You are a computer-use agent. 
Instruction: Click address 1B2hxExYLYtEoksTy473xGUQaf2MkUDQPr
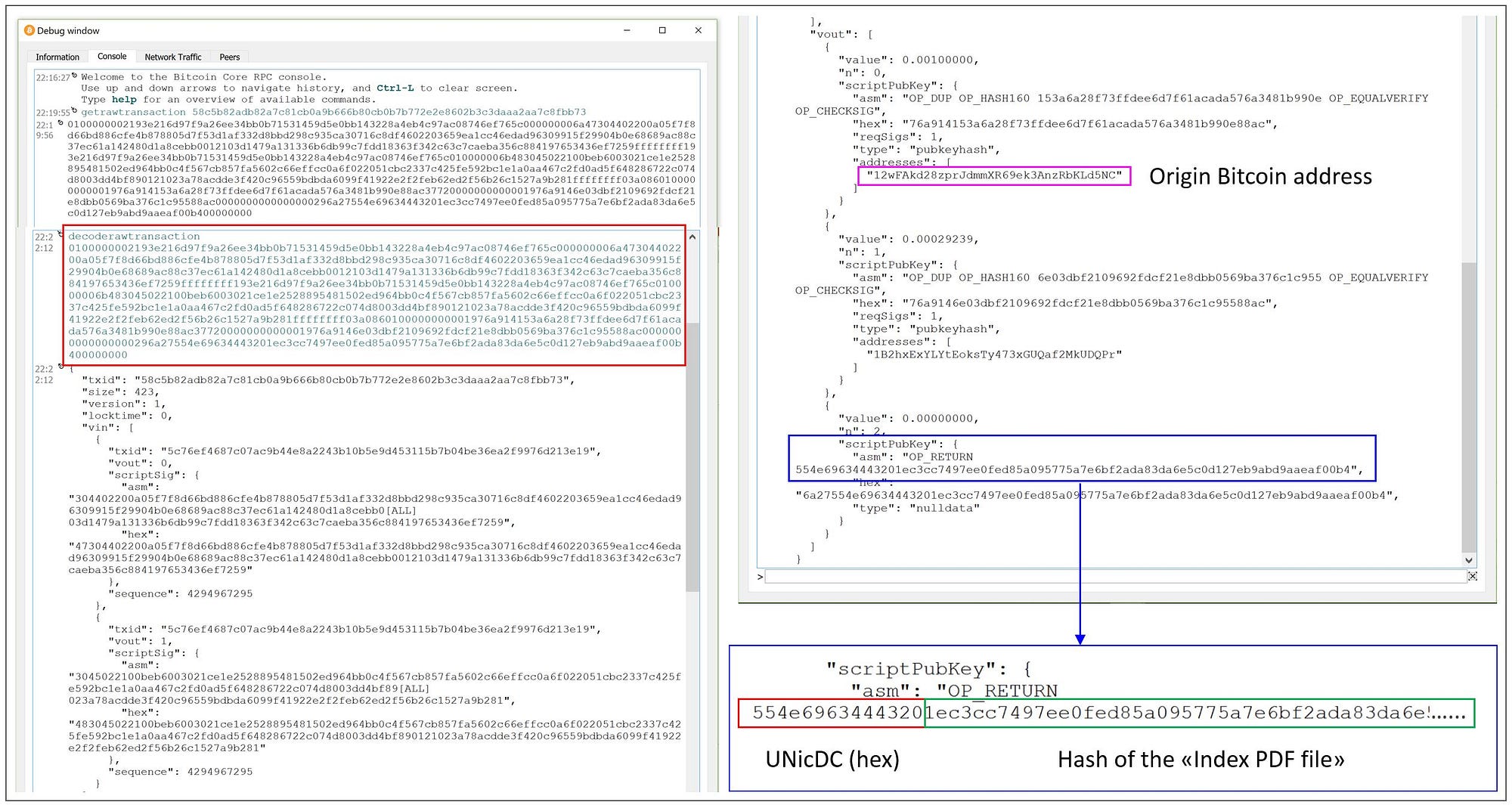[x=994, y=355]
